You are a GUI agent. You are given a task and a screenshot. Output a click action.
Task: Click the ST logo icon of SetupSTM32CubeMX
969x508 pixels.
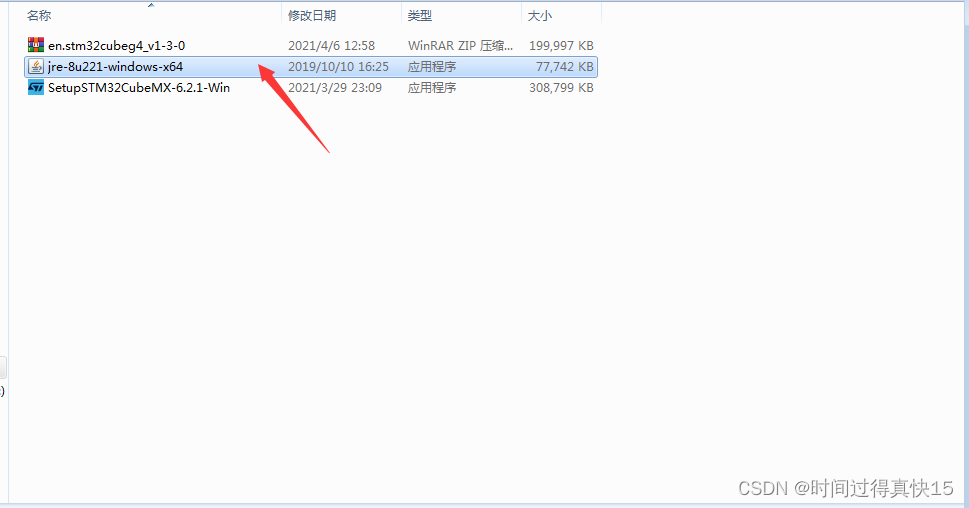tap(36, 87)
